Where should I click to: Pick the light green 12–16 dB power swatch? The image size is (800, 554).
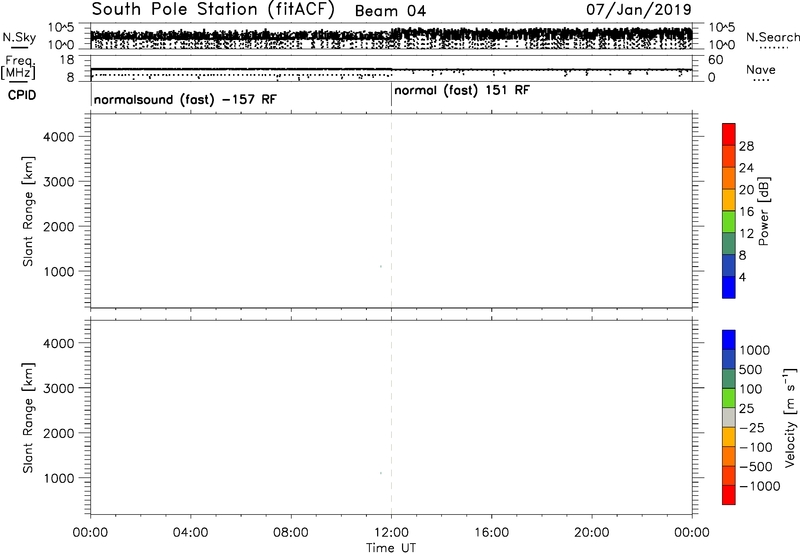(x=729, y=222)
